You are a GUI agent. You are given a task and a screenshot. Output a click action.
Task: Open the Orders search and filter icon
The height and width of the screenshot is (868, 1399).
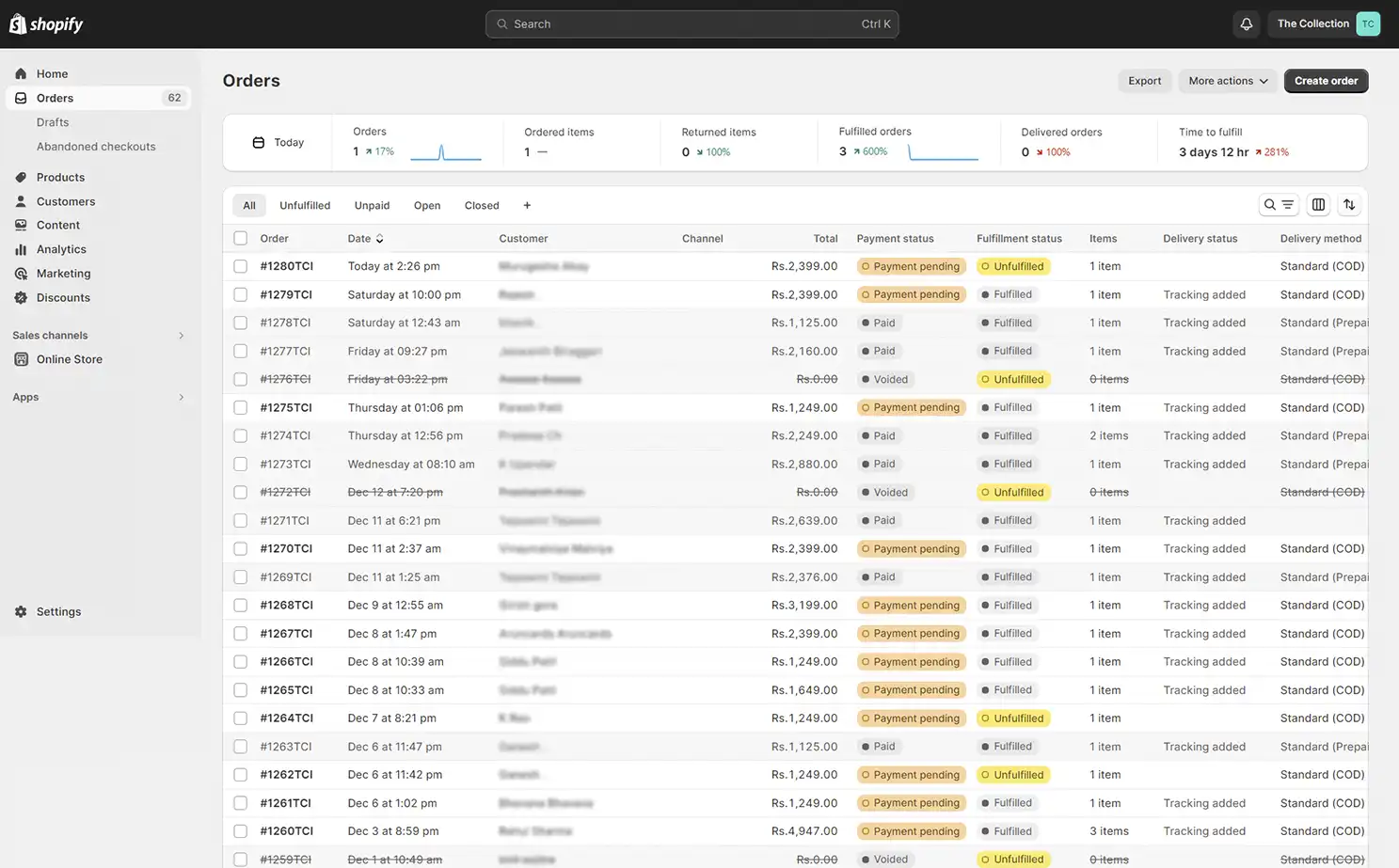click(x=1279, y=204)
